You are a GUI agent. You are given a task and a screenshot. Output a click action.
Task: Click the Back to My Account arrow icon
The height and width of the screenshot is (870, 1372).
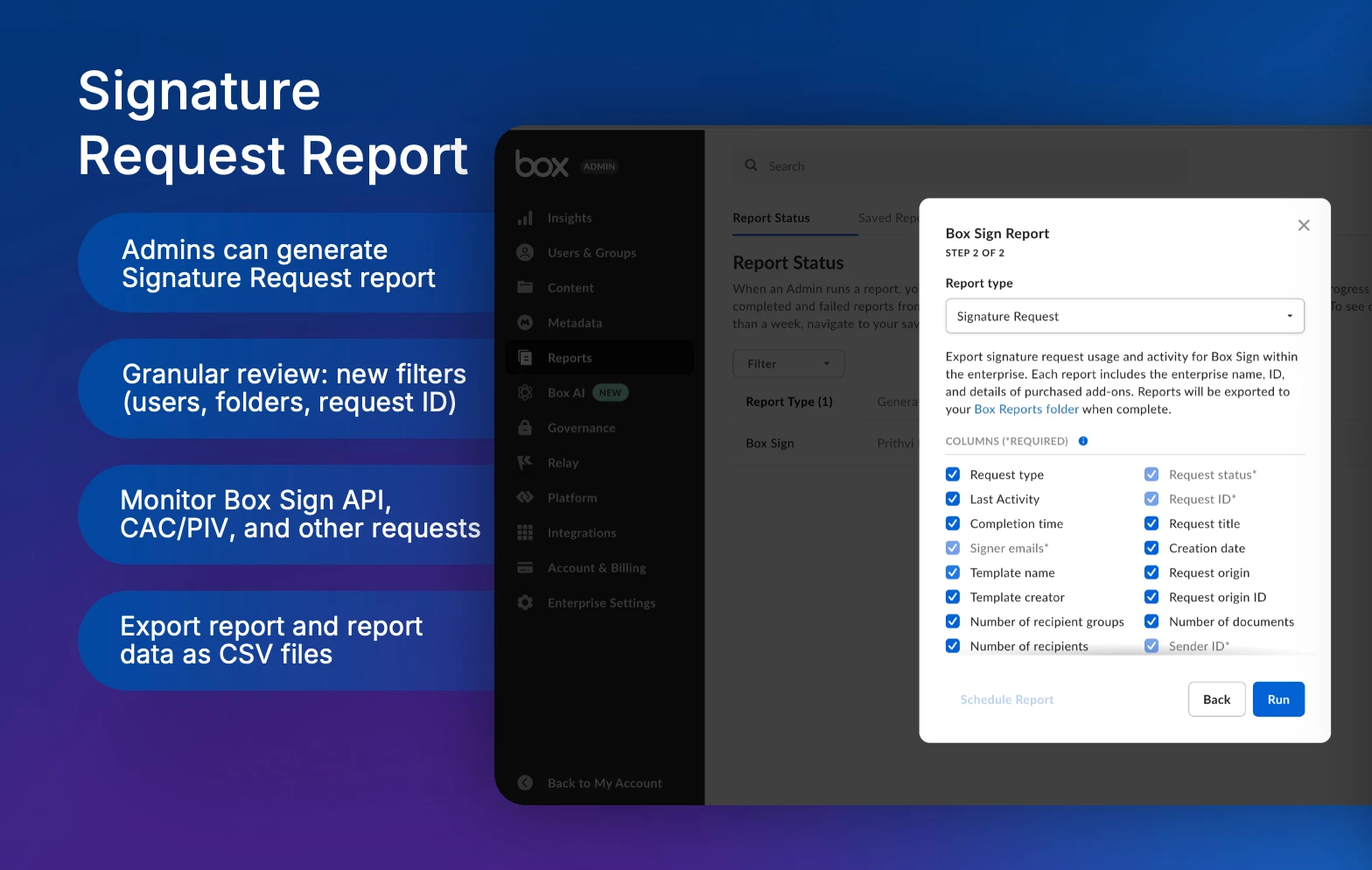(x=525, y=782)
